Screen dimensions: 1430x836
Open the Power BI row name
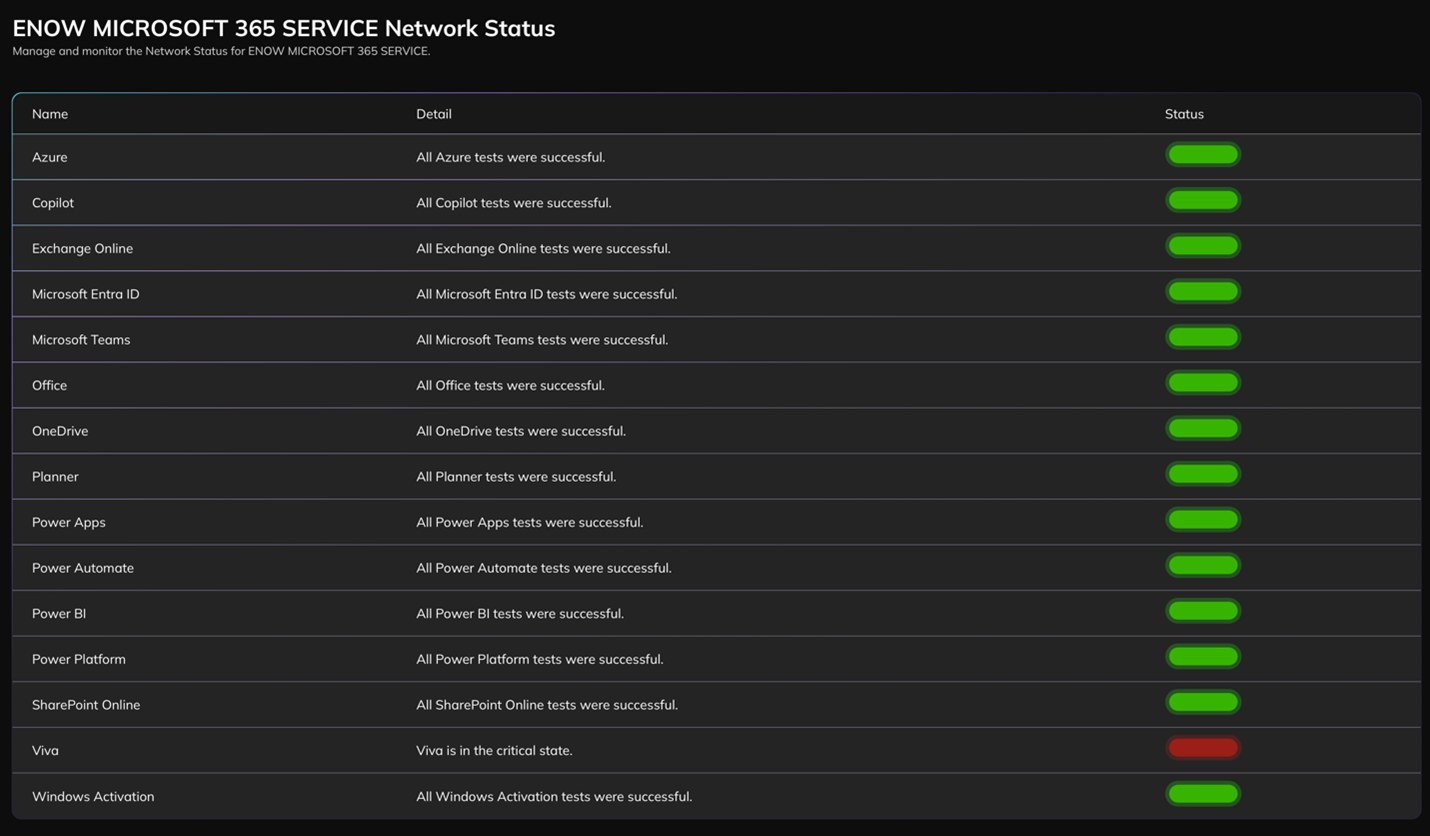[x=59, y=614]
